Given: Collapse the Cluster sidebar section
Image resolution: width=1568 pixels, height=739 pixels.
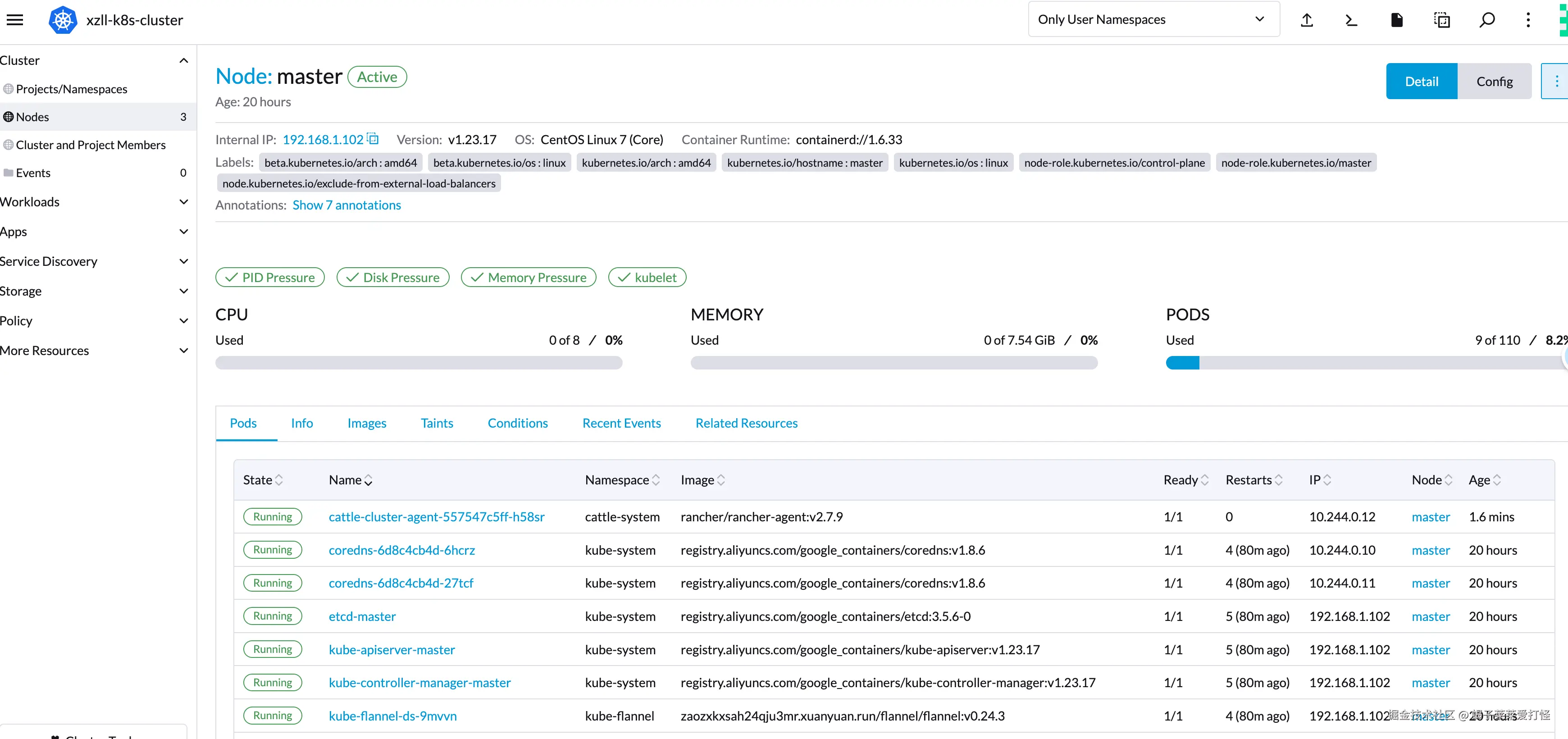Looking at the screenshot, I should tap(184, 61).
